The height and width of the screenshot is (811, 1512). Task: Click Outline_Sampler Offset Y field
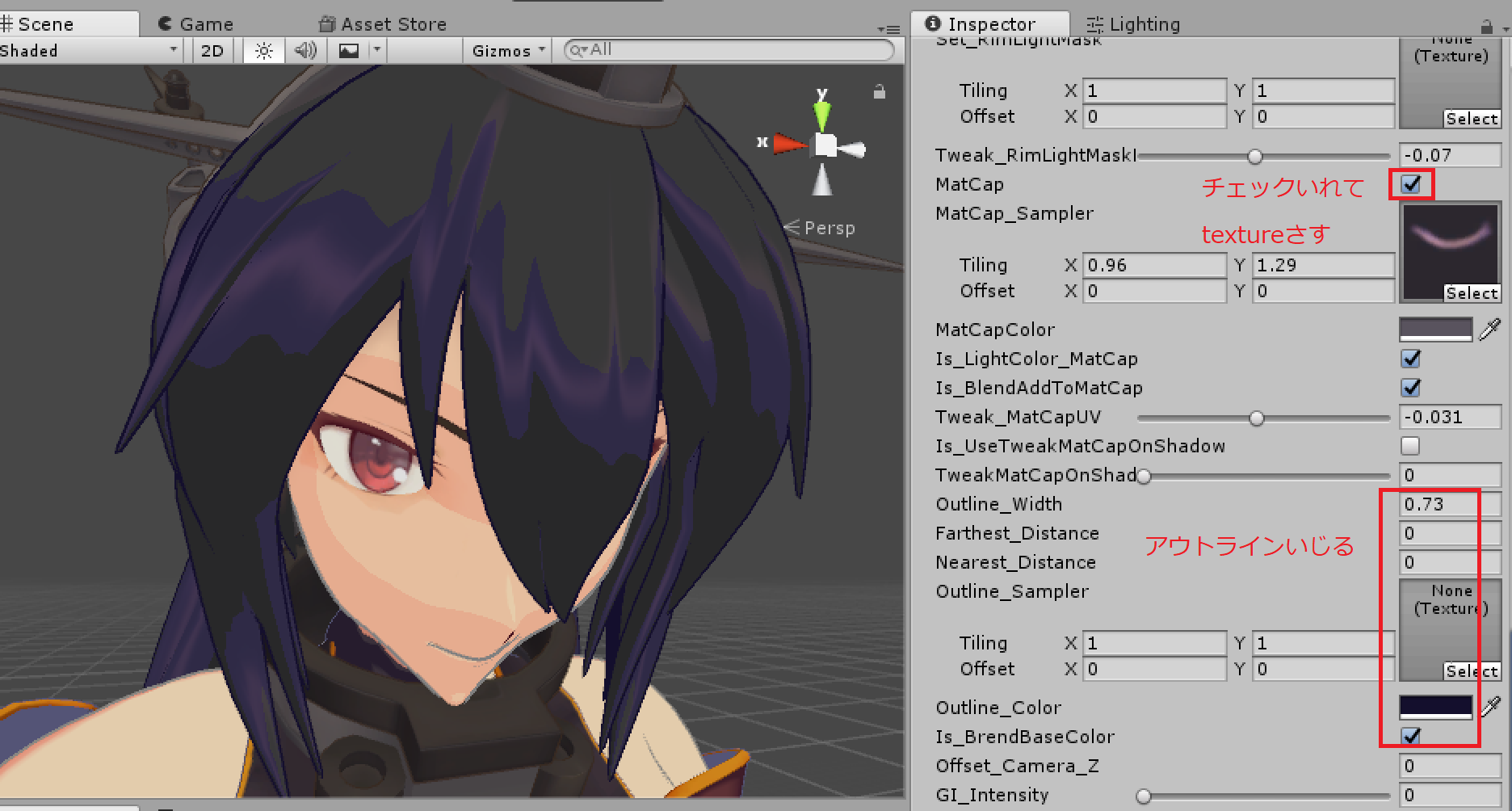1323,669
